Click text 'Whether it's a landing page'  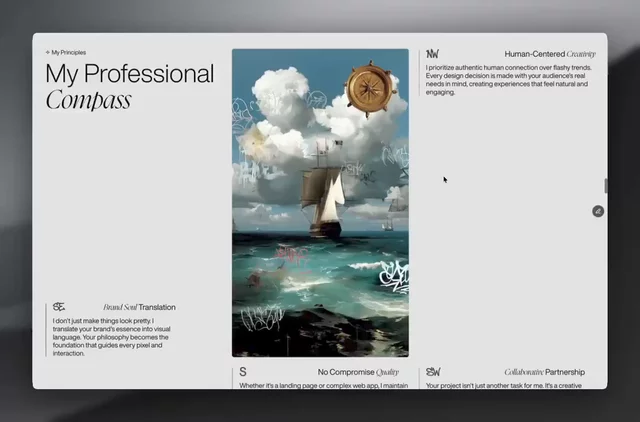click(x=324, y=385)
